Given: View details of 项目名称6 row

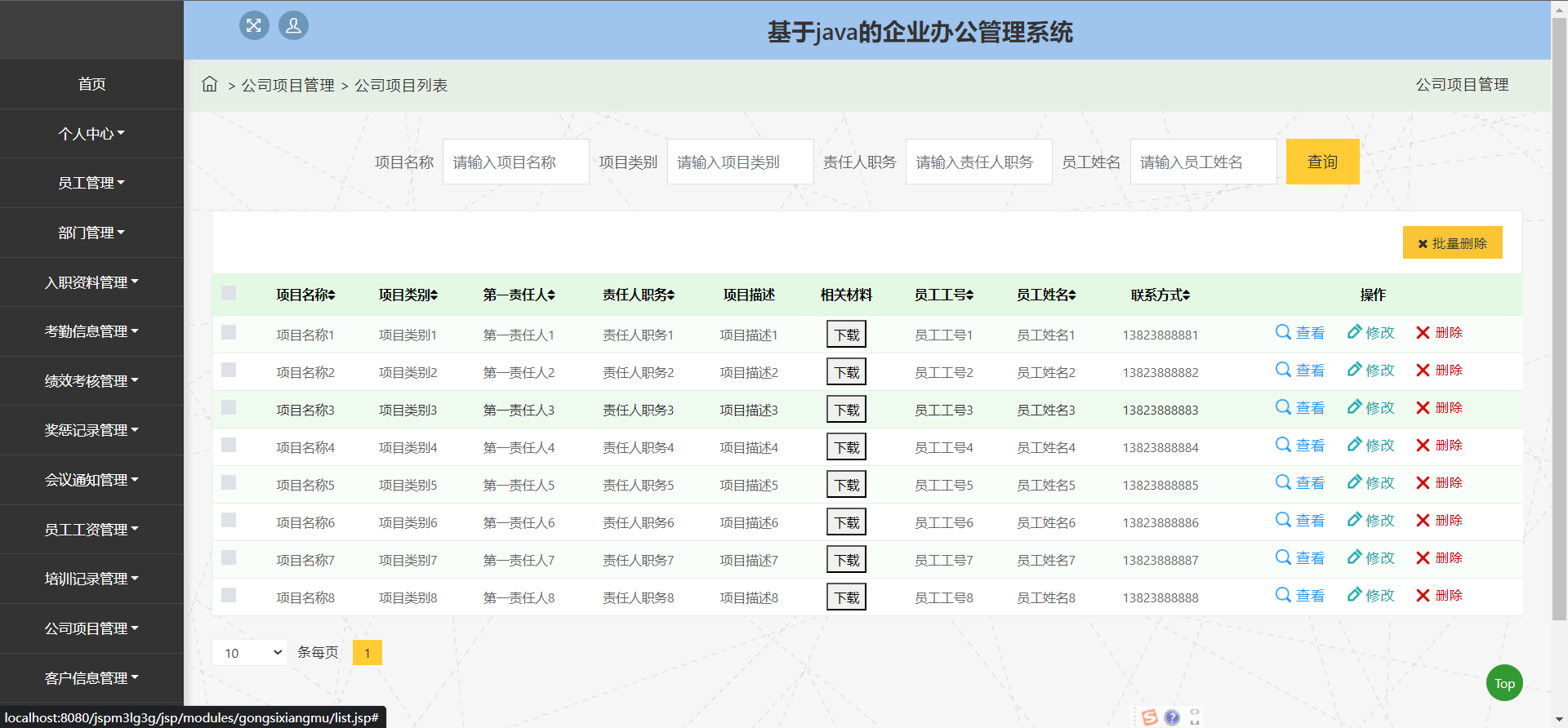Looking at the screenshot, I should (x=1300, y=520).
